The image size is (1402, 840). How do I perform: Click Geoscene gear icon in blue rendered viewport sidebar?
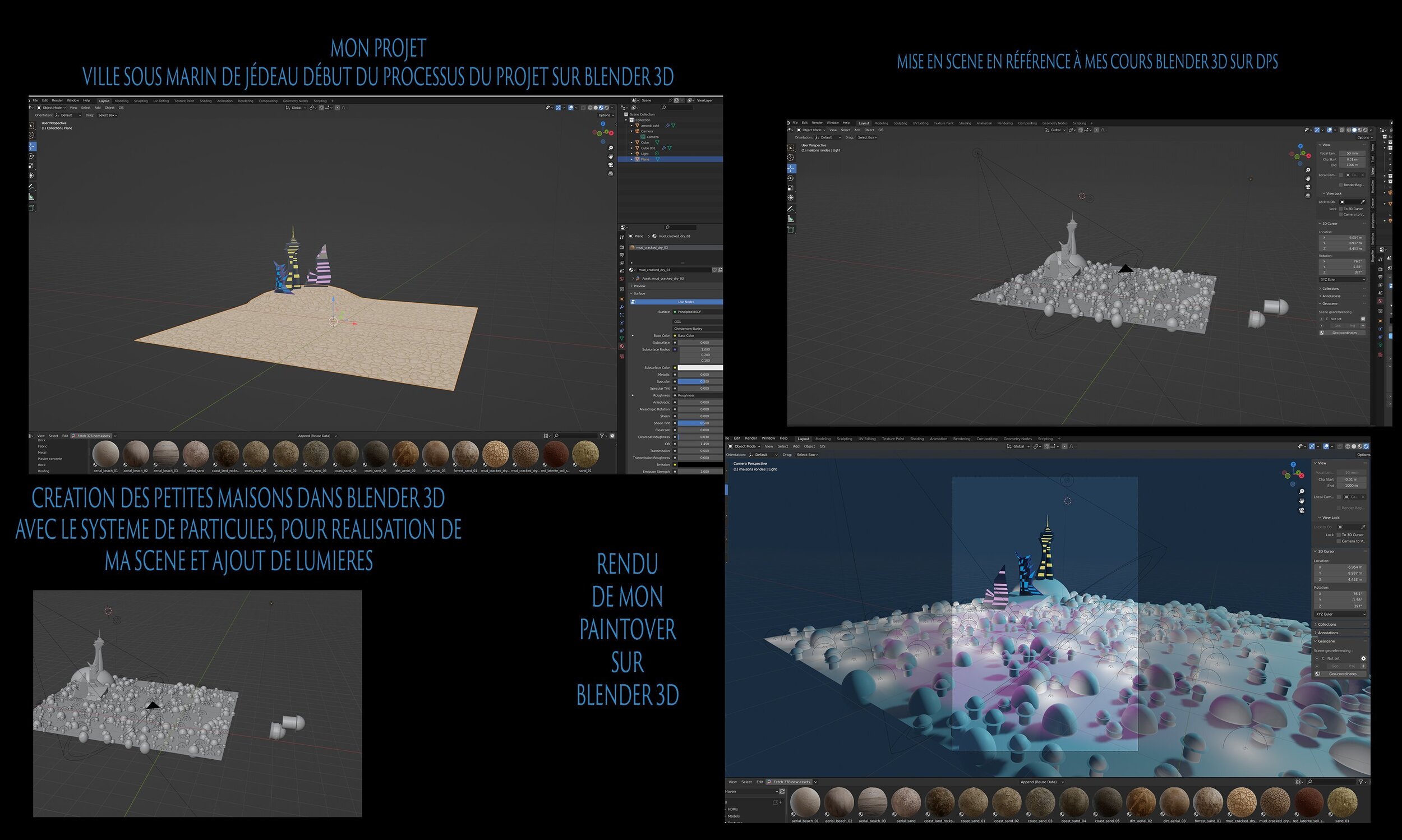coord(1363,658)
